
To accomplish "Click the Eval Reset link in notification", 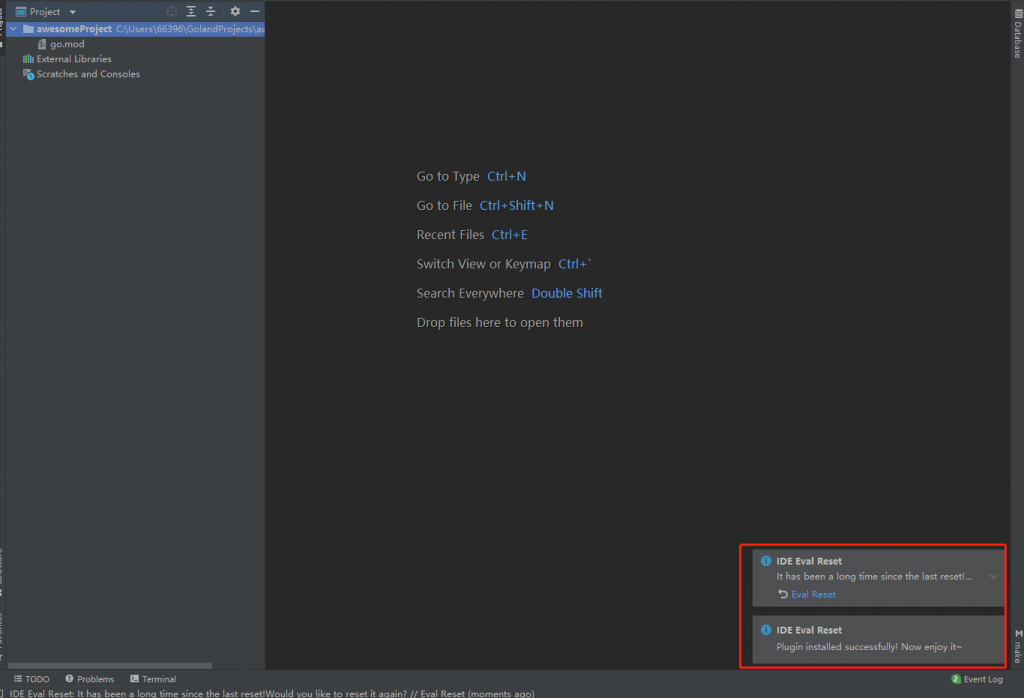I will [x=813, y=594].
